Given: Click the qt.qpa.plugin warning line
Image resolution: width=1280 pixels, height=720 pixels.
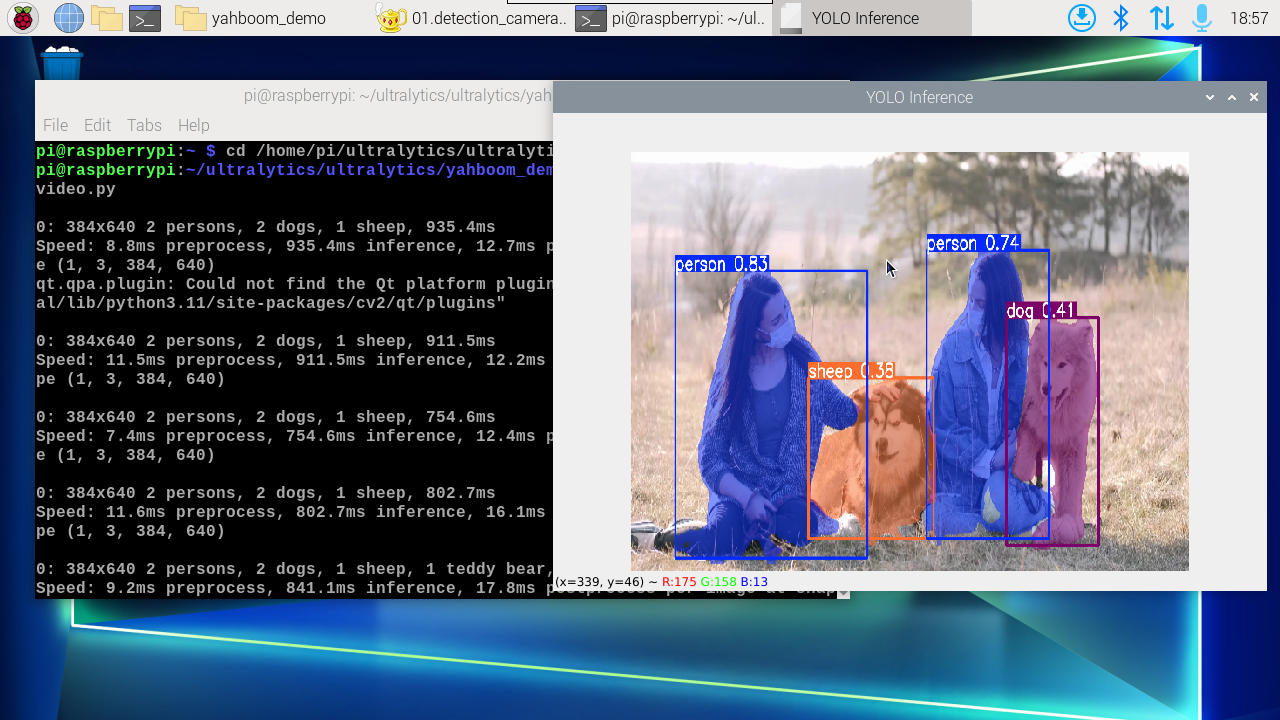Looking at the screenshot, I should pos(294,284).
